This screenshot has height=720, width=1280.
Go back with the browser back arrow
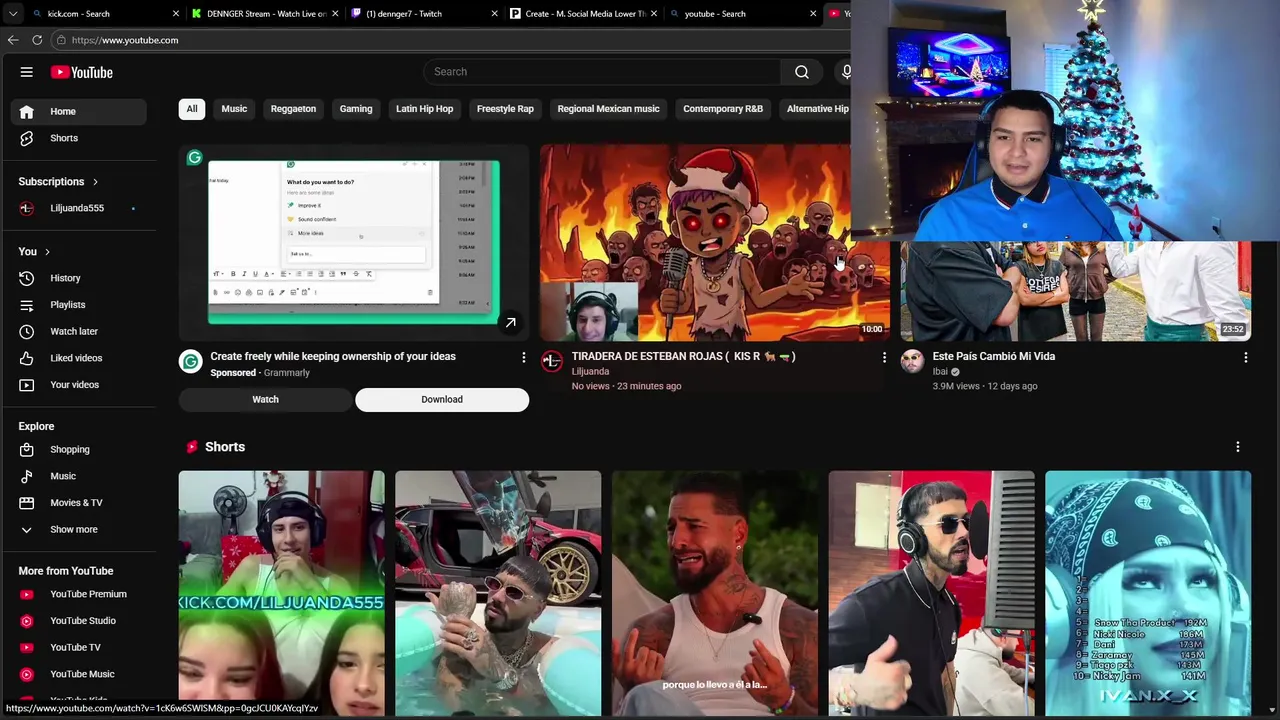(13, 40)
